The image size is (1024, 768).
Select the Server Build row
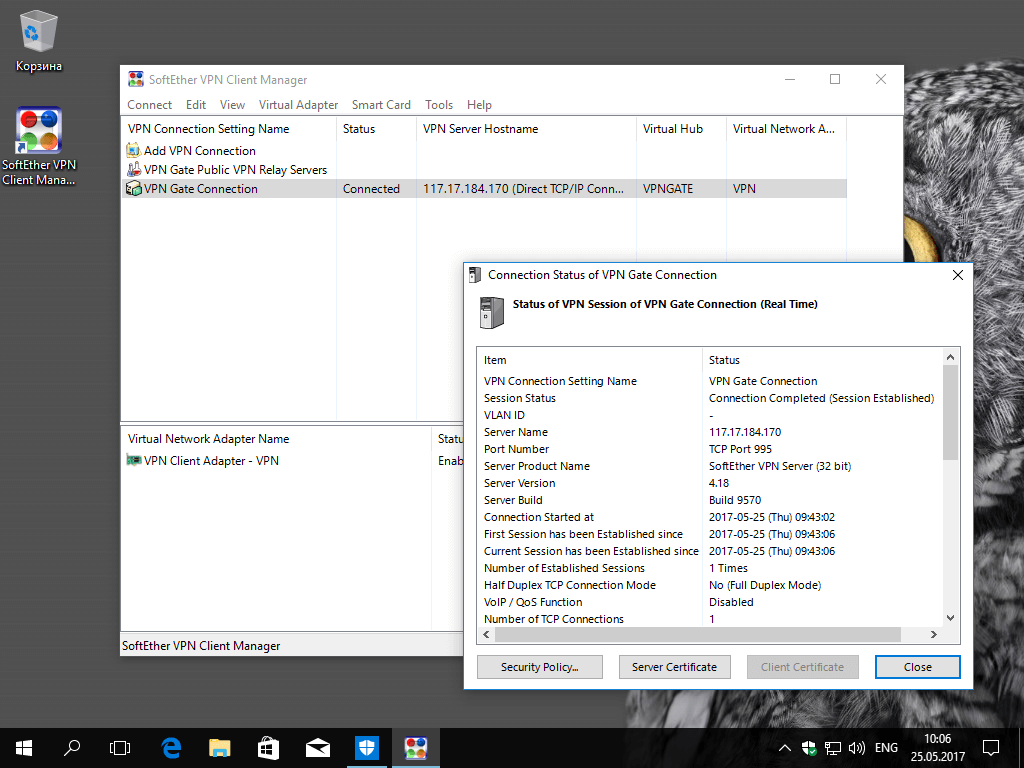[710, 500]
